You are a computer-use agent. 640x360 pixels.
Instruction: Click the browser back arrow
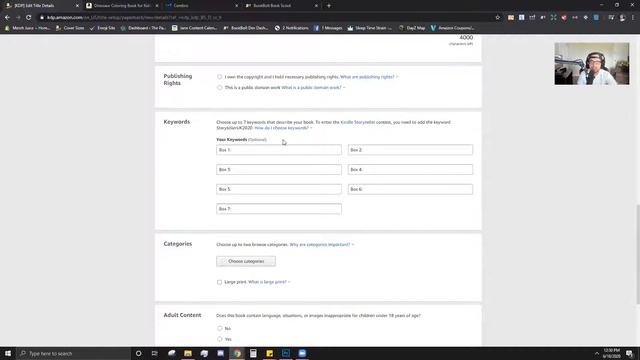(x=7, y=18)
